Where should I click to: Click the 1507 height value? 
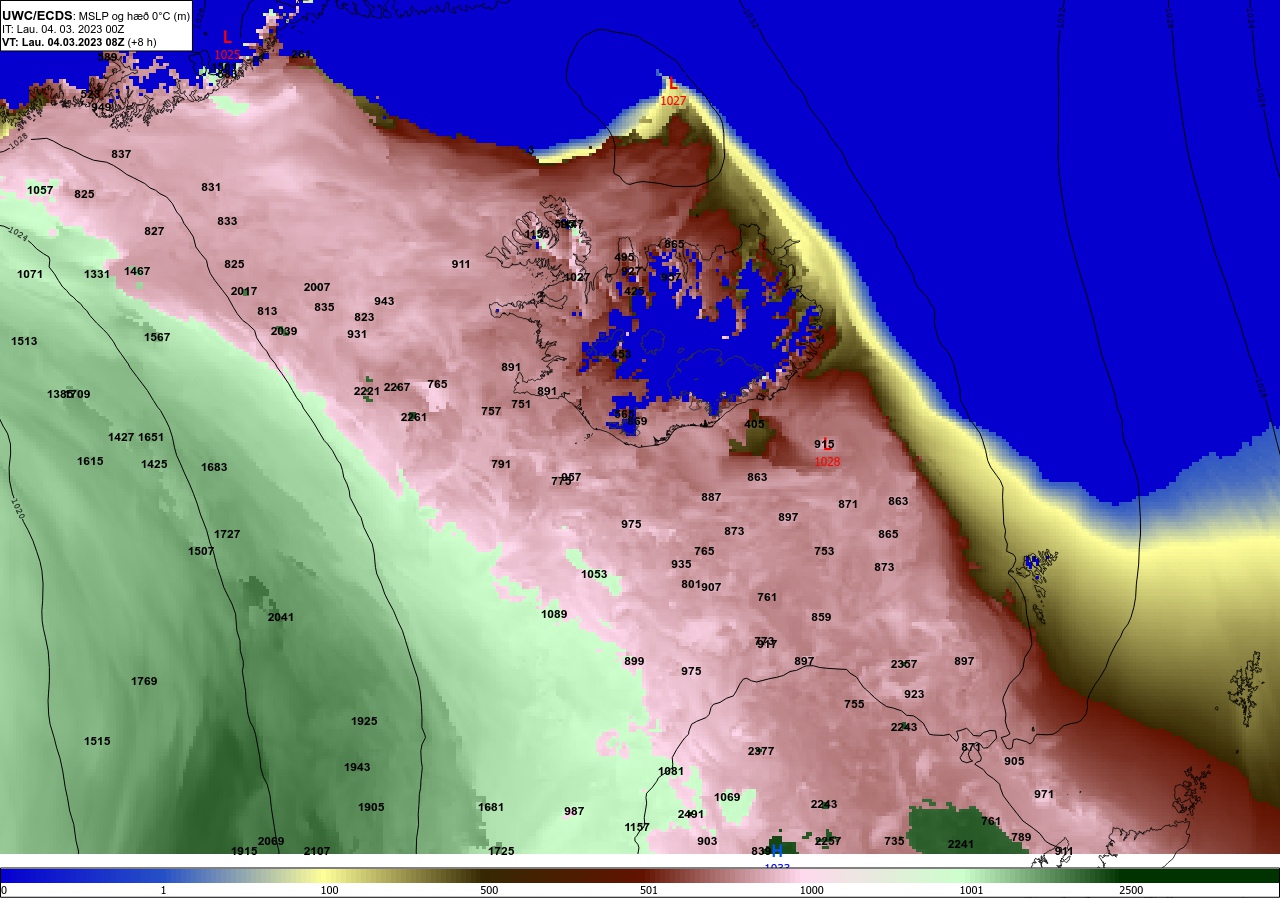201,551
